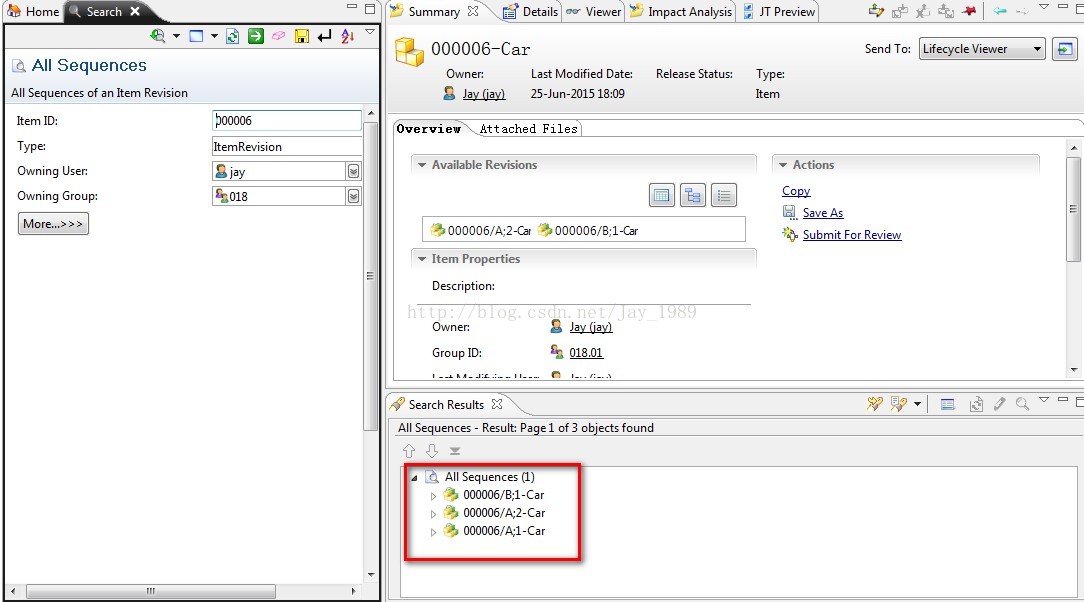
Task: Select revision 000006/B;1-Car in Available Revisions
Action: point(588,230)
